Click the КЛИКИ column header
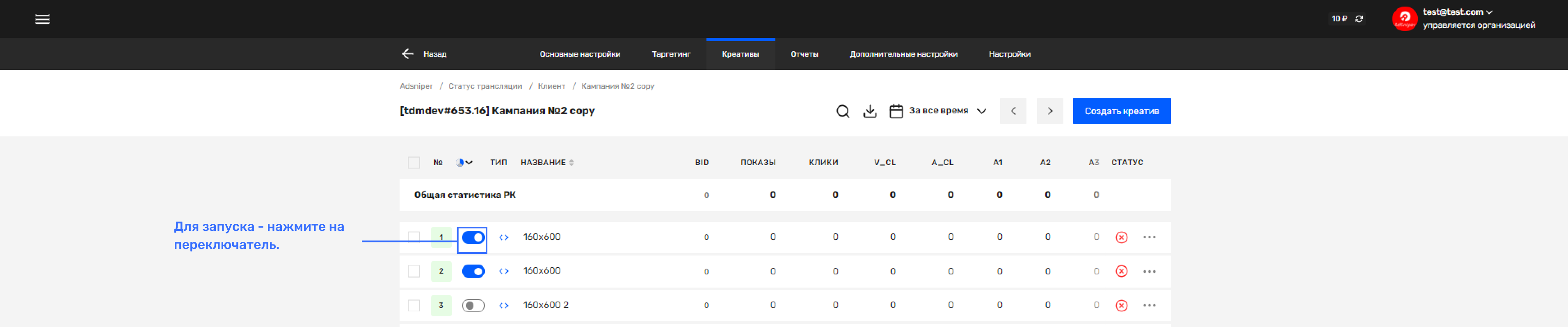 (x=823, y=163)
